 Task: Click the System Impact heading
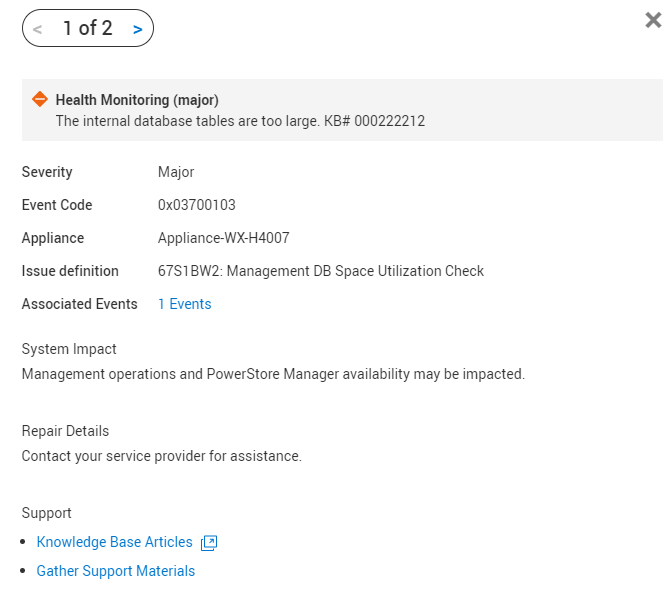69,349
